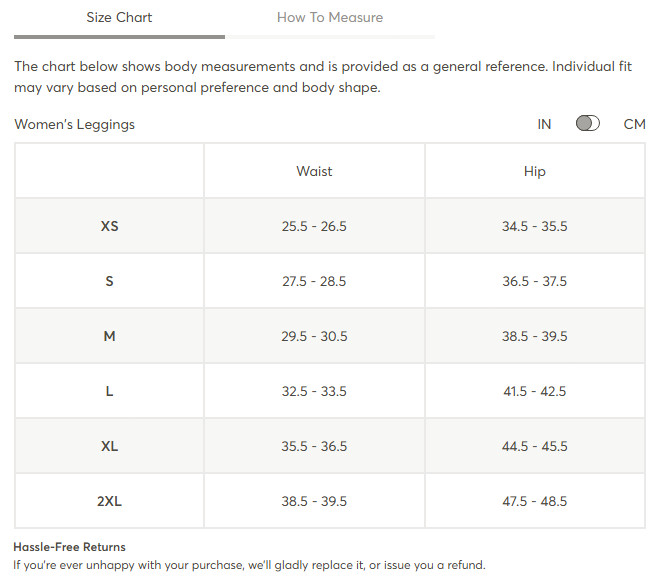Image resolution: width=662 pixels, height=588 pixels.
Task: Click the XS waist value 25.5 - 26.5
Action: (314, 226)
